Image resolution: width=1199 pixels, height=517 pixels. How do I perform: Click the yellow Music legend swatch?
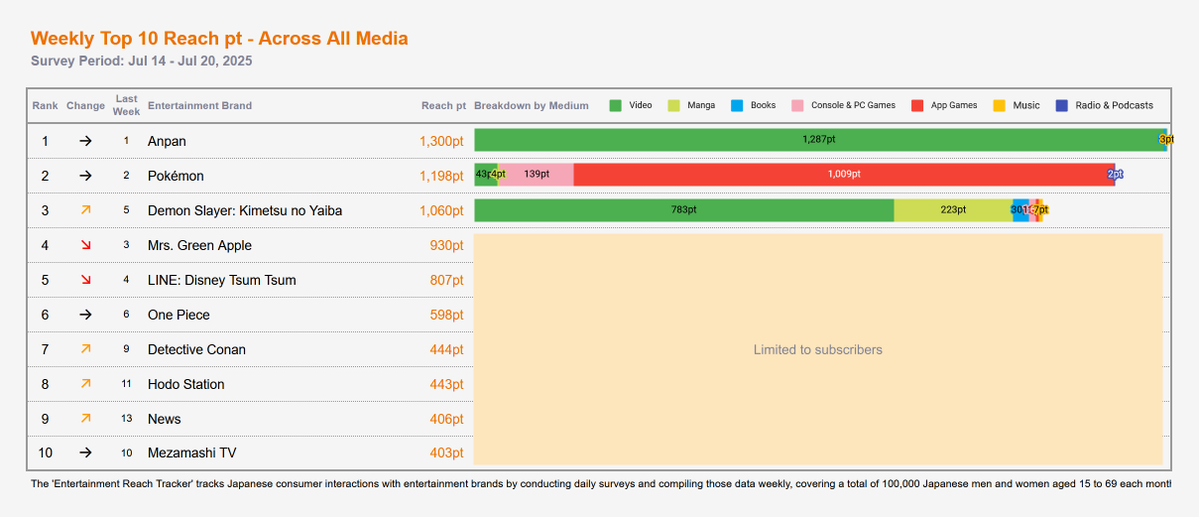coord(999,106)
